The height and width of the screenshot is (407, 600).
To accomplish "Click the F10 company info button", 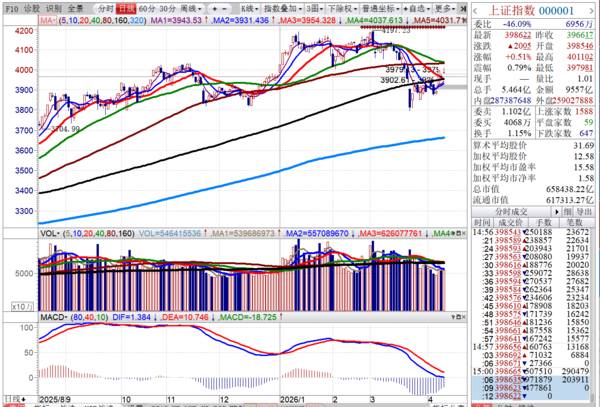I will 8,7.
